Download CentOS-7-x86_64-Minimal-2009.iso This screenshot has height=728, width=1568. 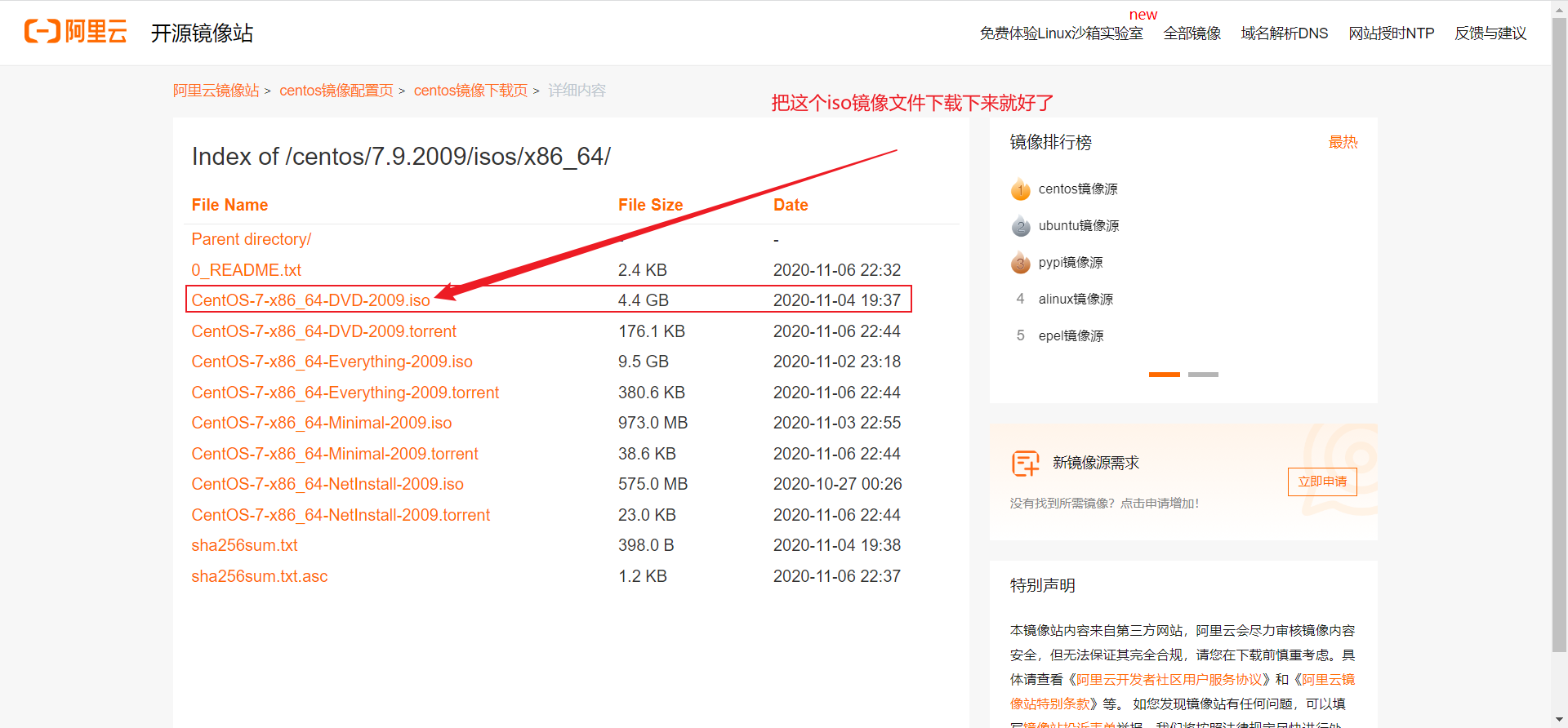pyautogui.click(x=321, y=423)
